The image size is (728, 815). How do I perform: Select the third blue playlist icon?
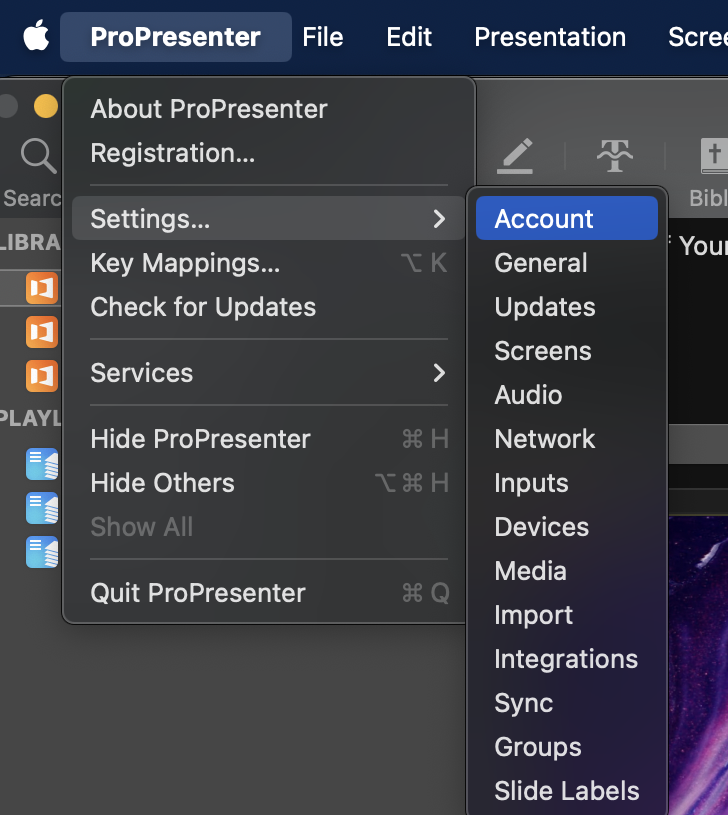[x=42, y=551]
